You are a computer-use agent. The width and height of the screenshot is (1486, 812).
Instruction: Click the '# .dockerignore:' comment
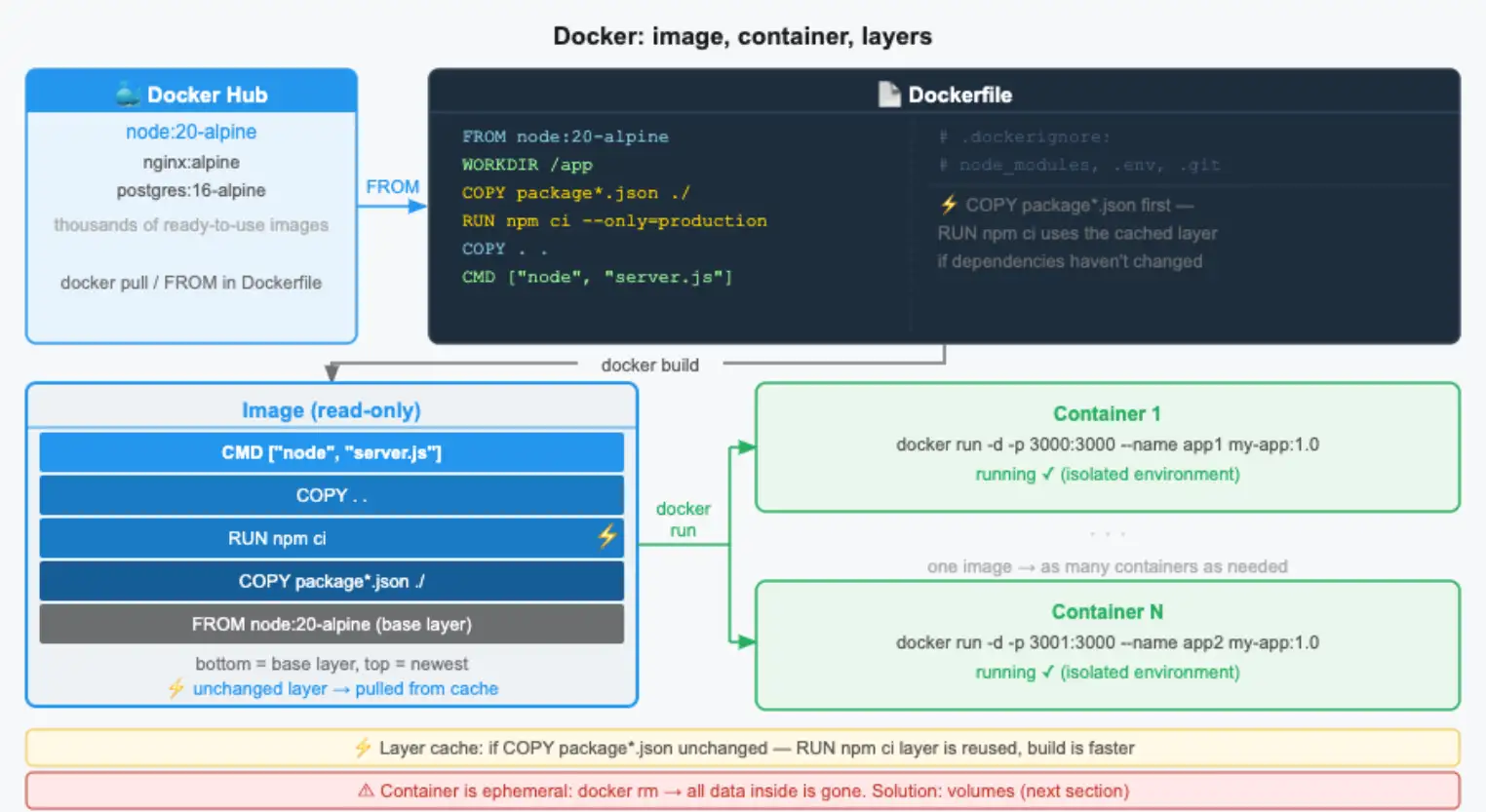(x=1025, y=136)
